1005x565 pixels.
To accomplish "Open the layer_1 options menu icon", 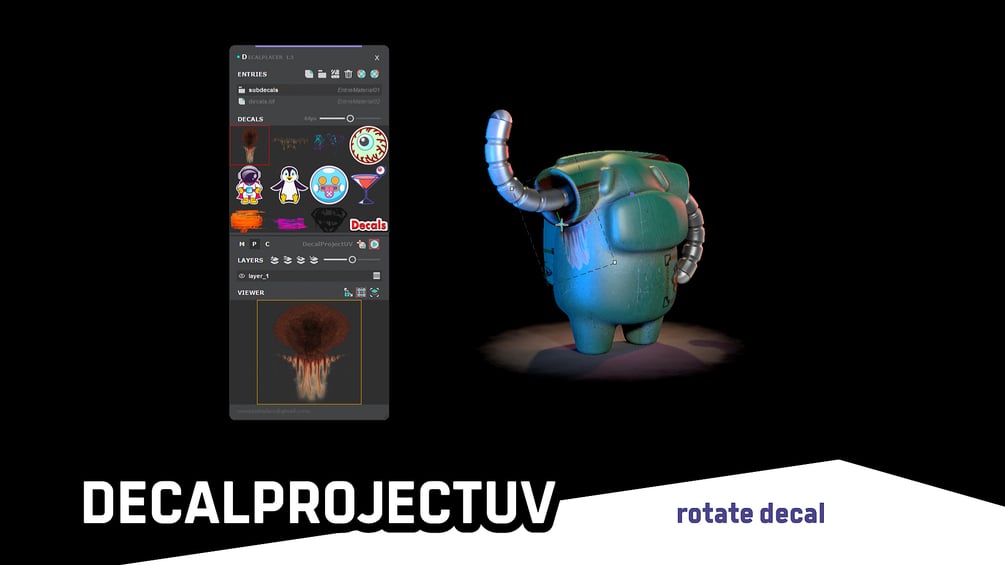I will [377, 276].
